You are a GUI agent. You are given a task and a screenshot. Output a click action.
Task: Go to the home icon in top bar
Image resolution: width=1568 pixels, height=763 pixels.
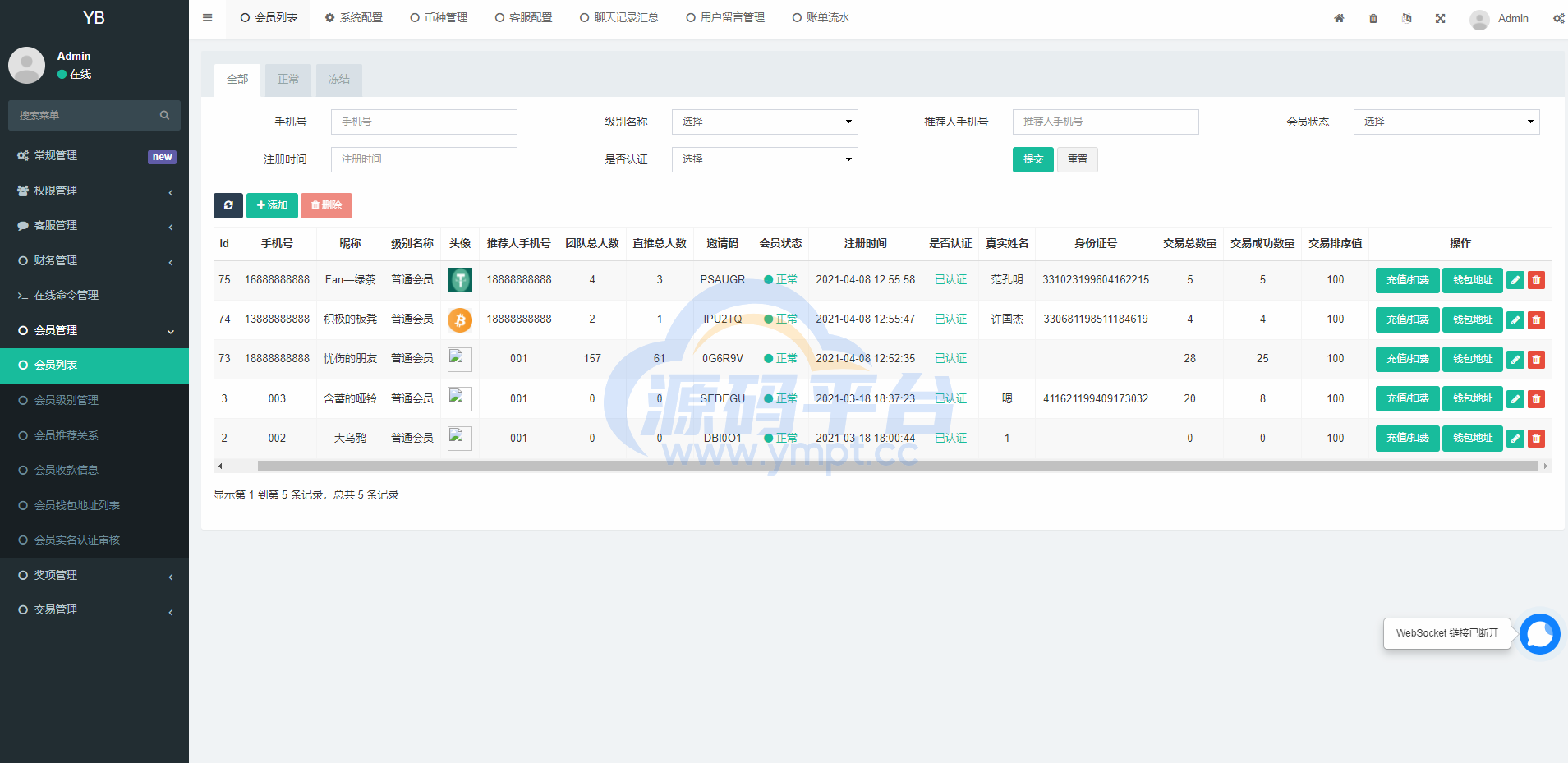coord(1339,18)
